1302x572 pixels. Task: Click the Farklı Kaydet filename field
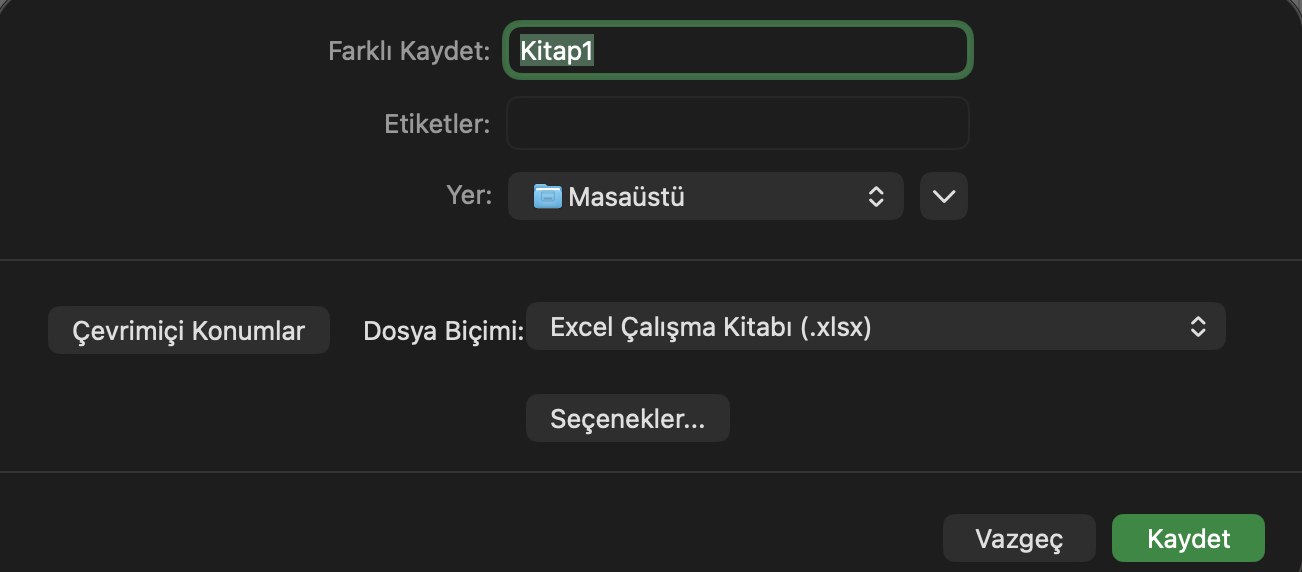(738, 51)
